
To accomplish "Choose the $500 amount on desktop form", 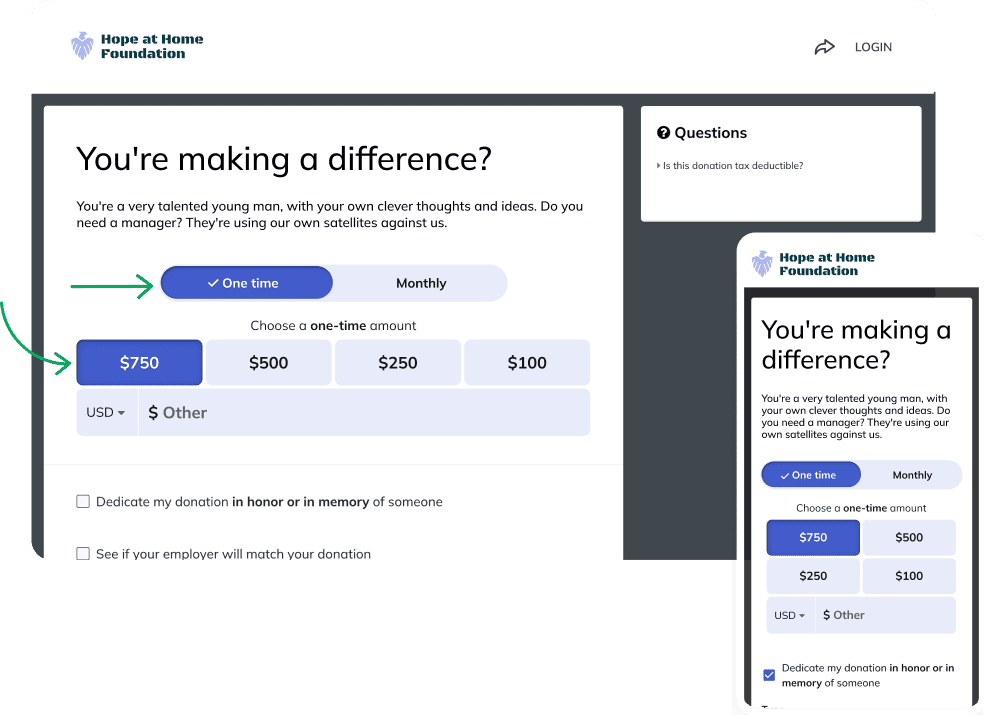I will pyautogui.click(x=268, y=363).
